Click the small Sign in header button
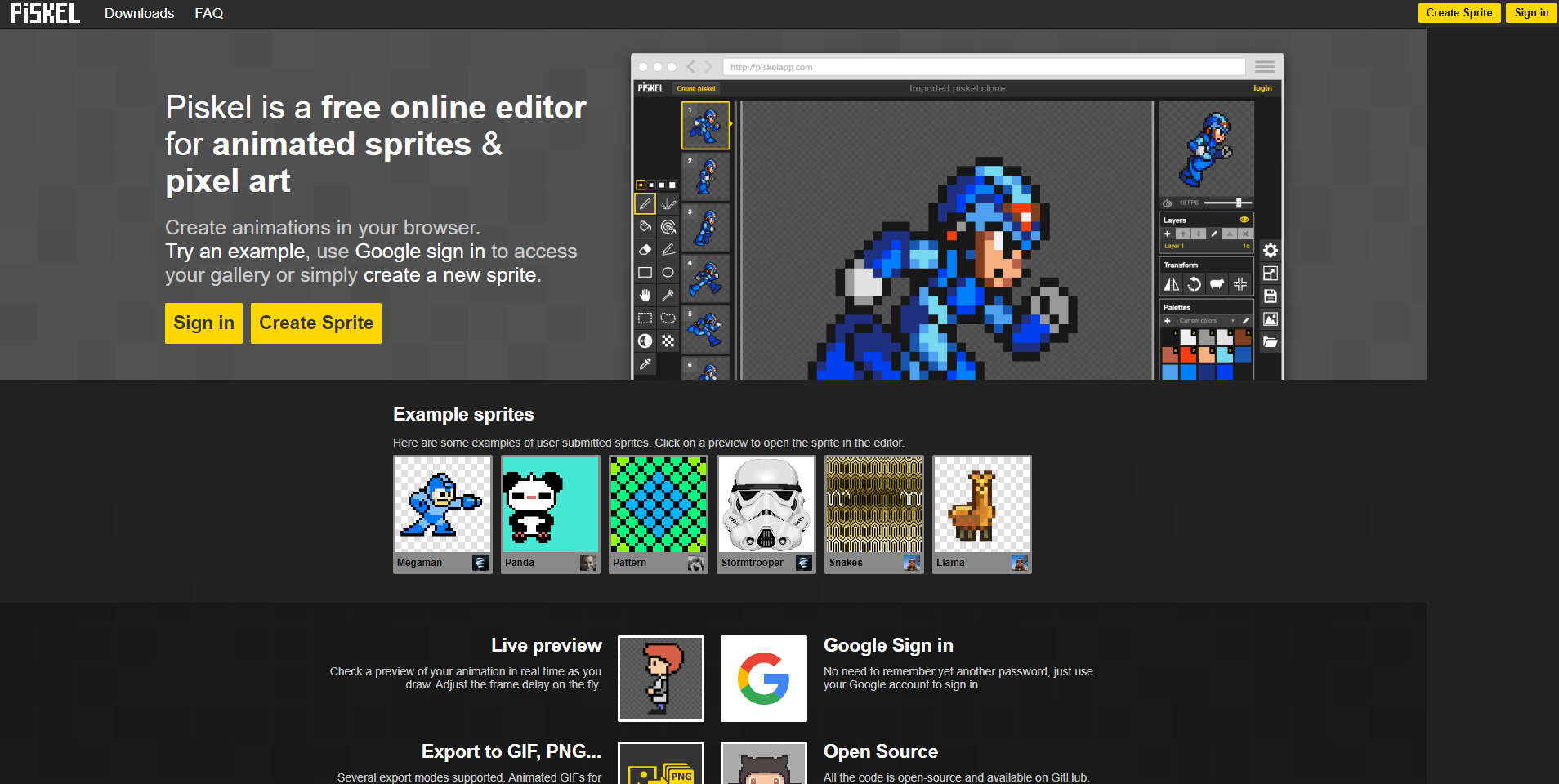1559x784 pixels. (x=1531, y=12)
